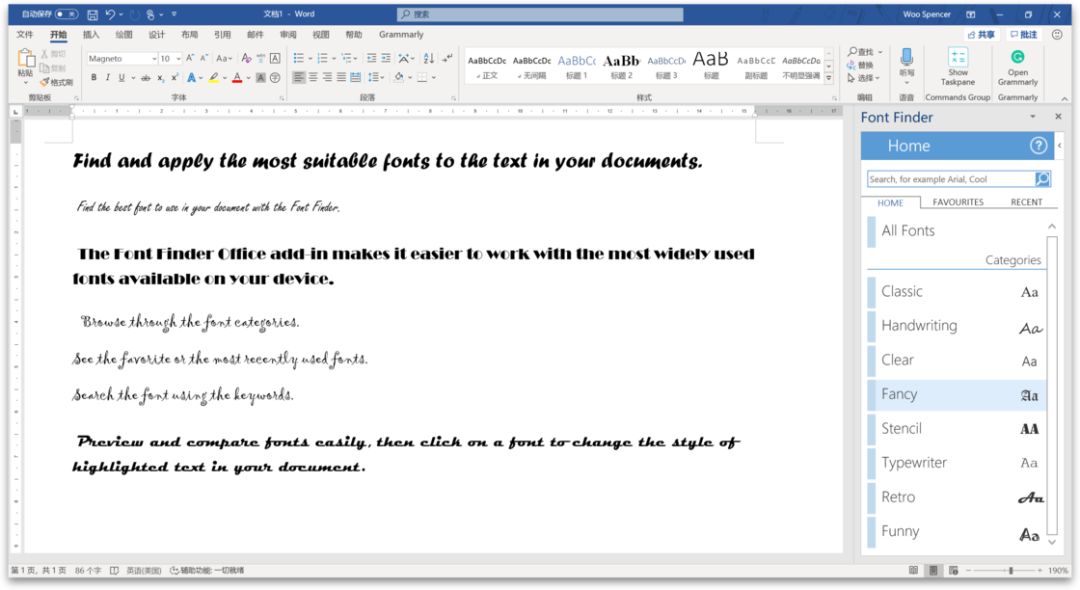Click the Decrease Font Size icon
The height and width of the screenshot is (590, 1080).
coord(205,59)
